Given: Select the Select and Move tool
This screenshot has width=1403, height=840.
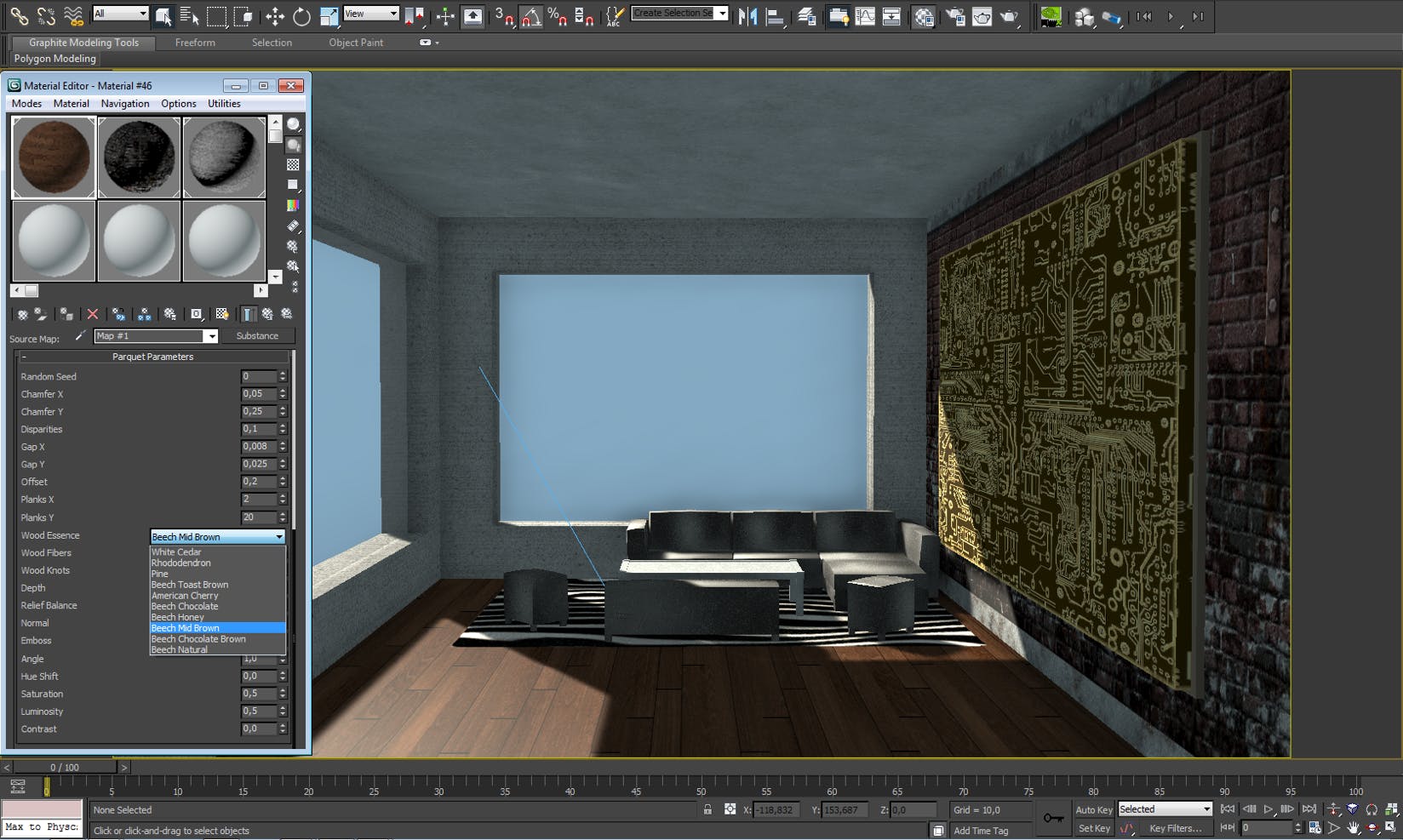Looking at the screenshot, I should [274, 16].
